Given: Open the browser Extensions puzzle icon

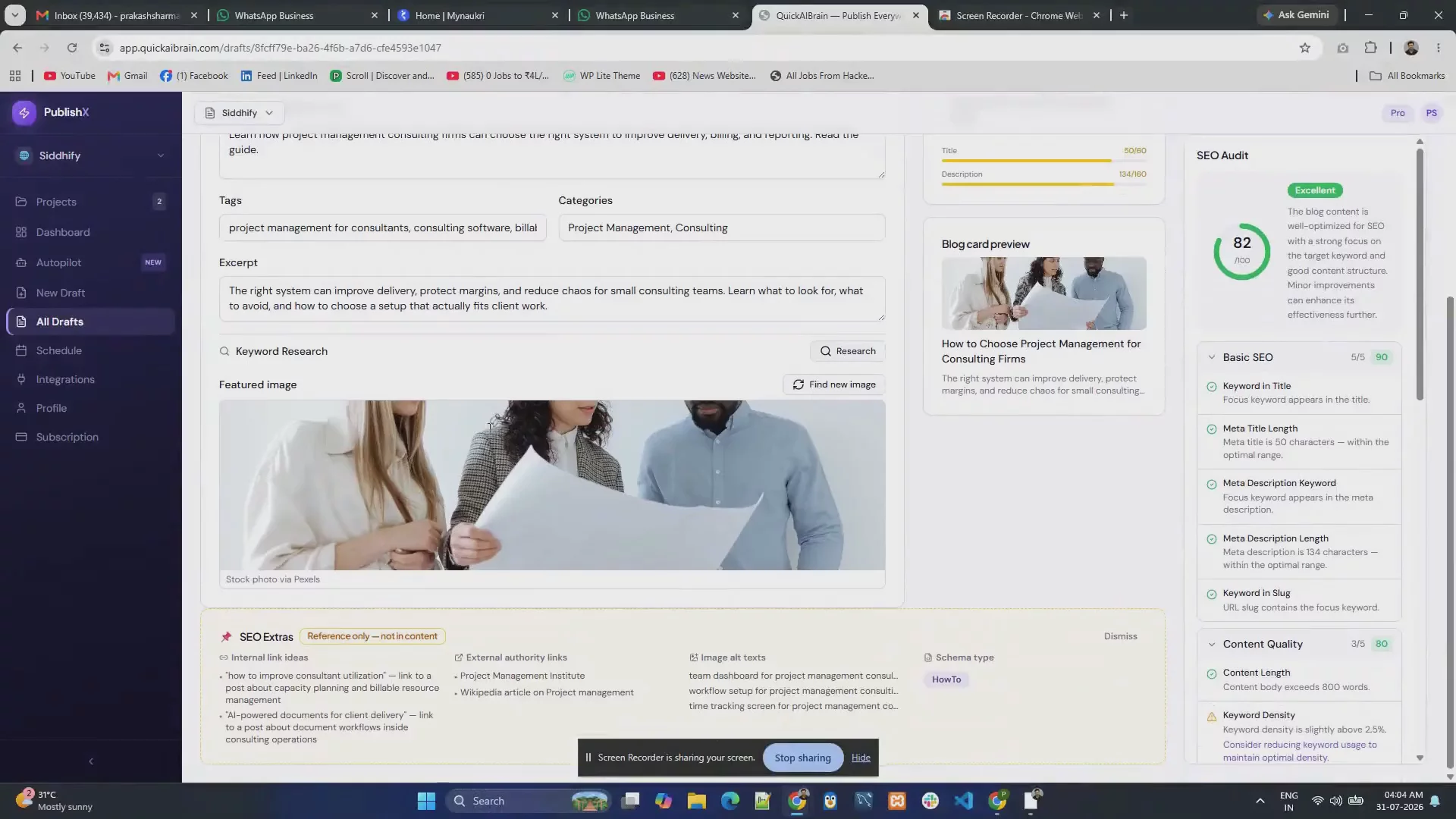Looking at the screenshot, I should tap(1370, 48).
